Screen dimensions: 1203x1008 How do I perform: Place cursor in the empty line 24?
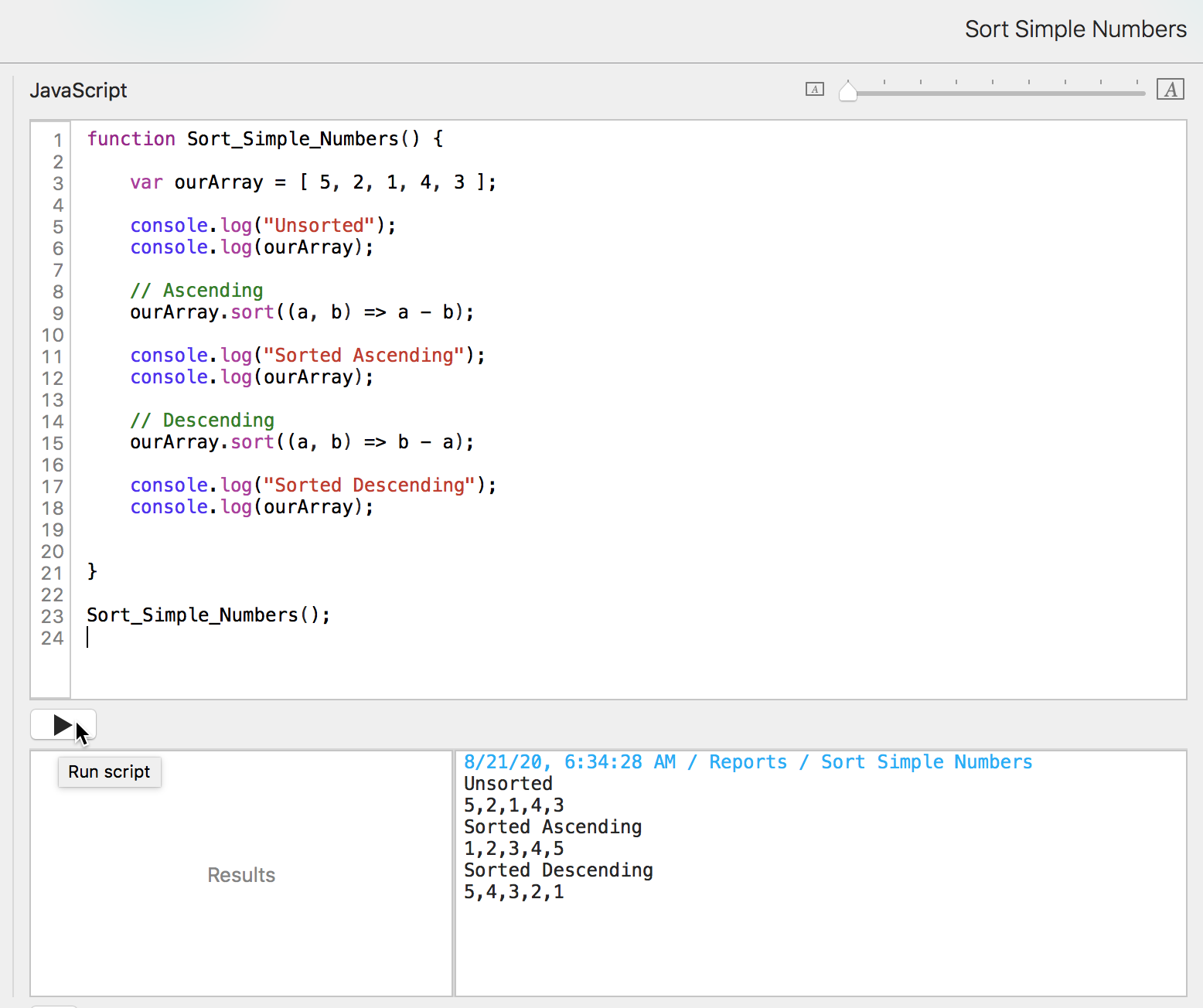coord(309,638)
